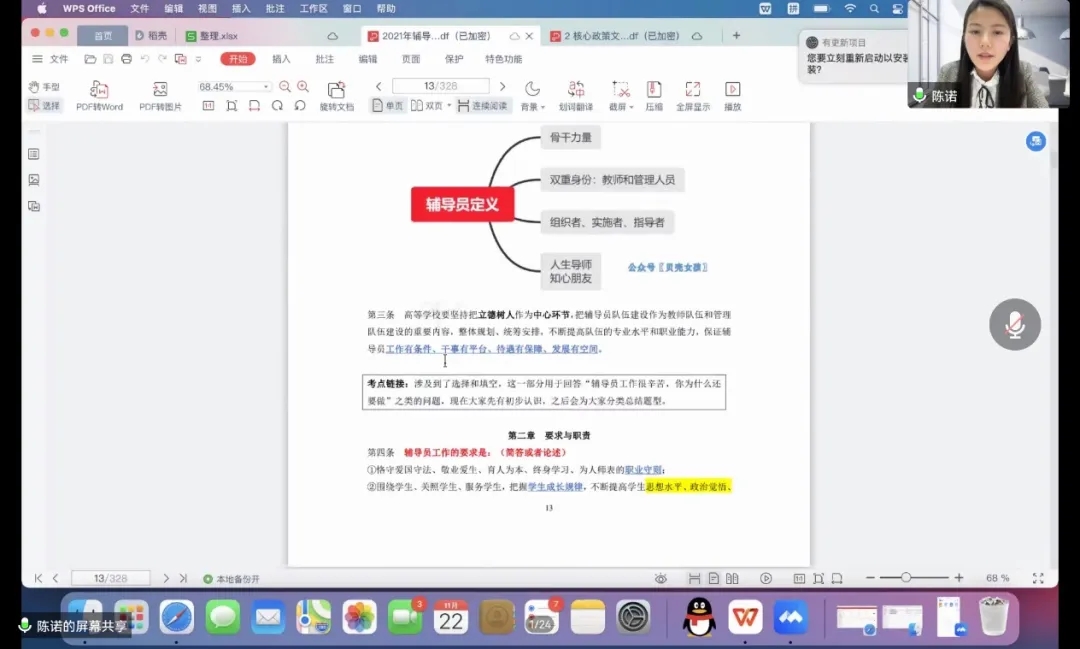Expand the 截屏 screenshot dropdown
The height and width of the screenshot is (649, 1080).
(x=621, y=107)
